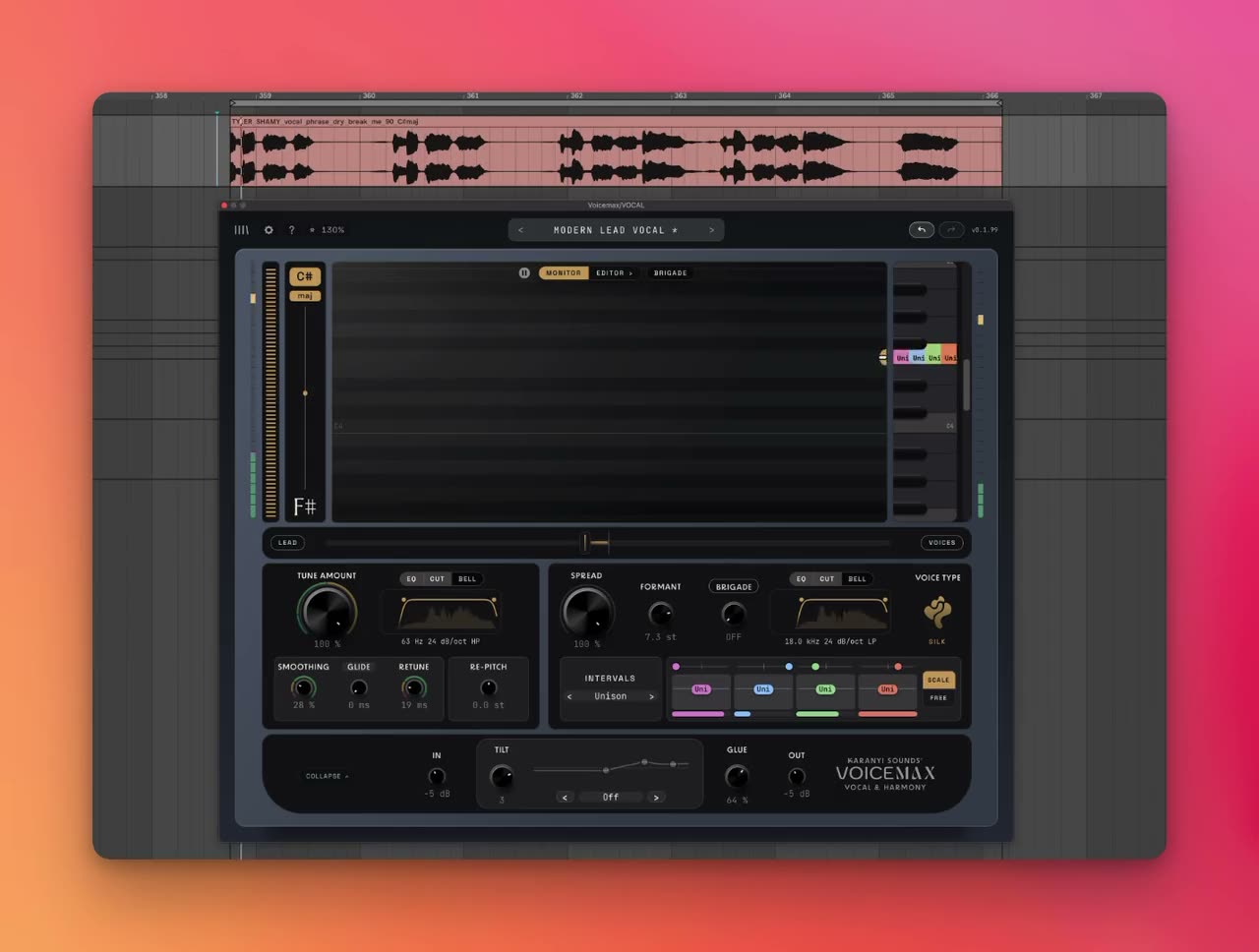Select next interval after Unison

[x=651, y=696]
